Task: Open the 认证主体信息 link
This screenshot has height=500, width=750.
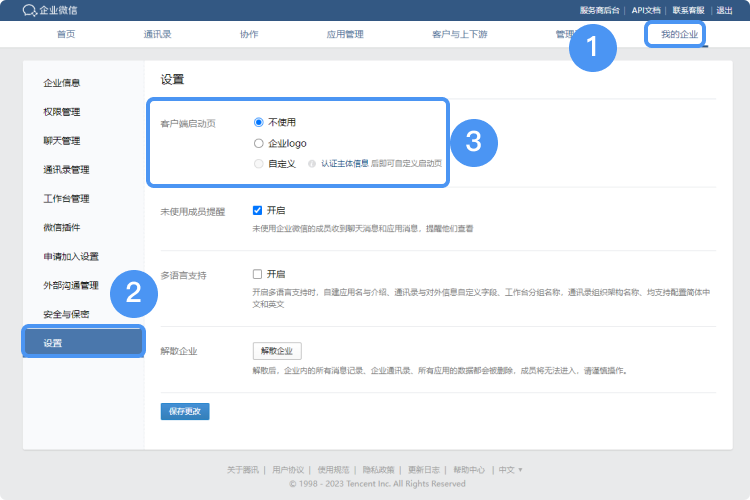Action: click(344, 163)
